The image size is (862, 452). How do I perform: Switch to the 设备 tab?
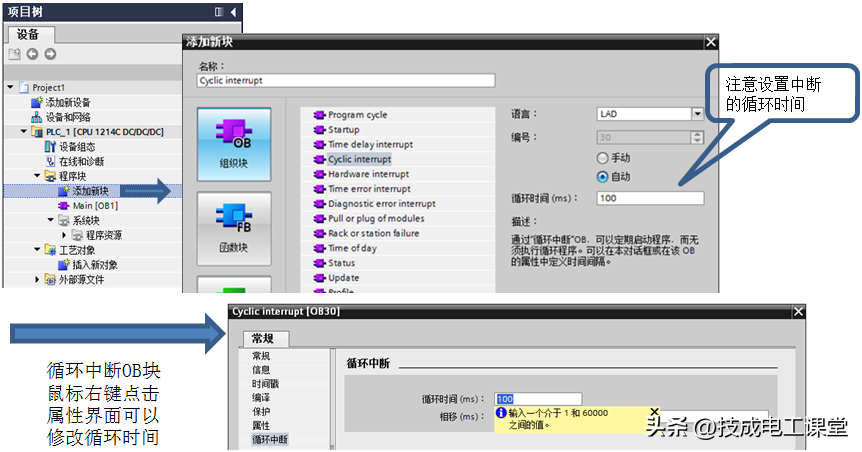(x=28, y=34)
